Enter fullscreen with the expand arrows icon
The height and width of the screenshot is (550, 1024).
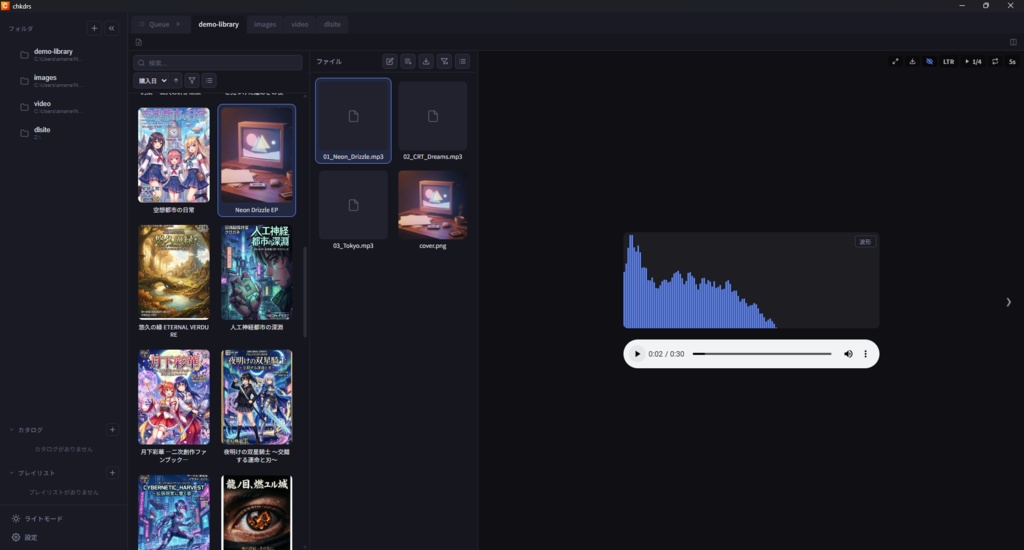(895, 61)
